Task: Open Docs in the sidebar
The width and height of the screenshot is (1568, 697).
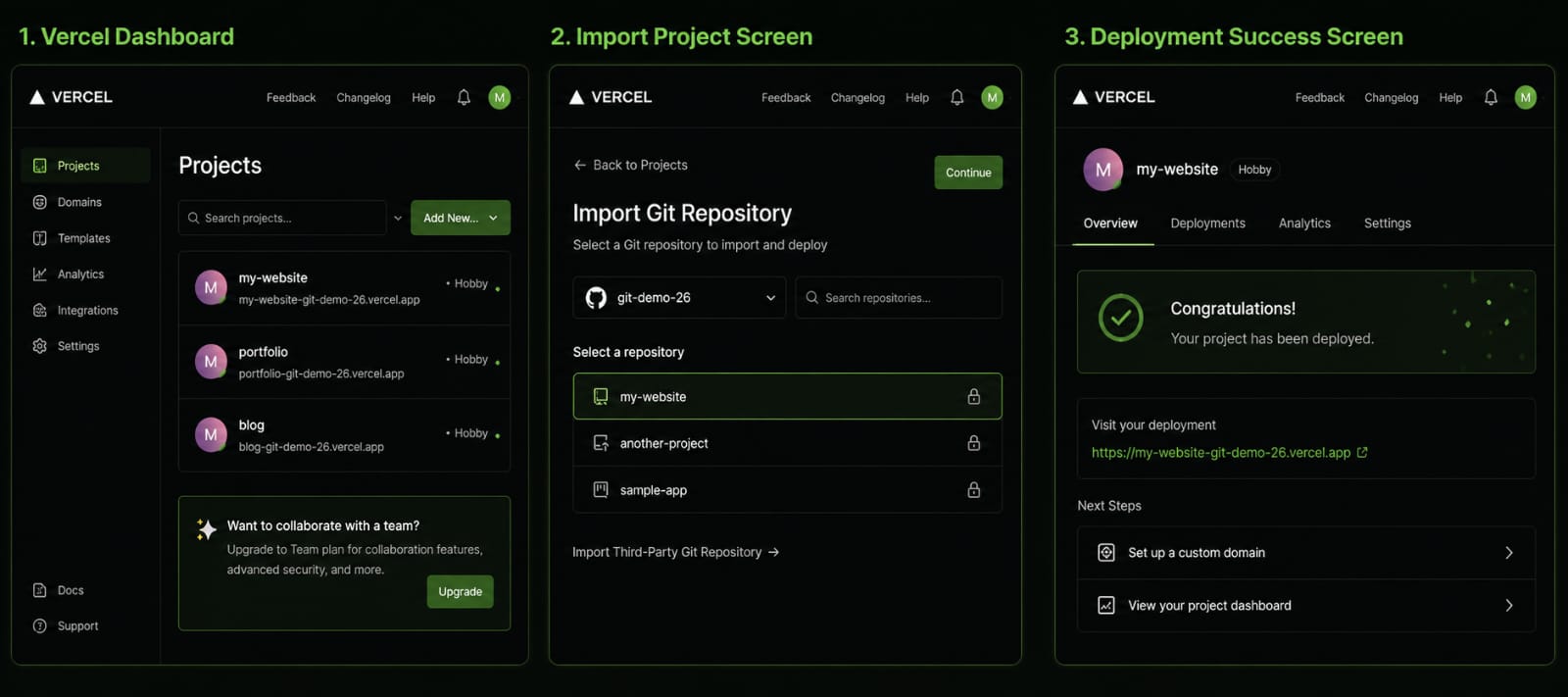Action: 59,590
